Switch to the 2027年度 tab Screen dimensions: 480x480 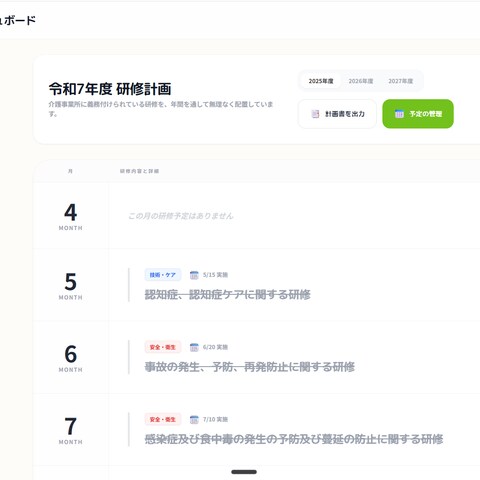401,81
